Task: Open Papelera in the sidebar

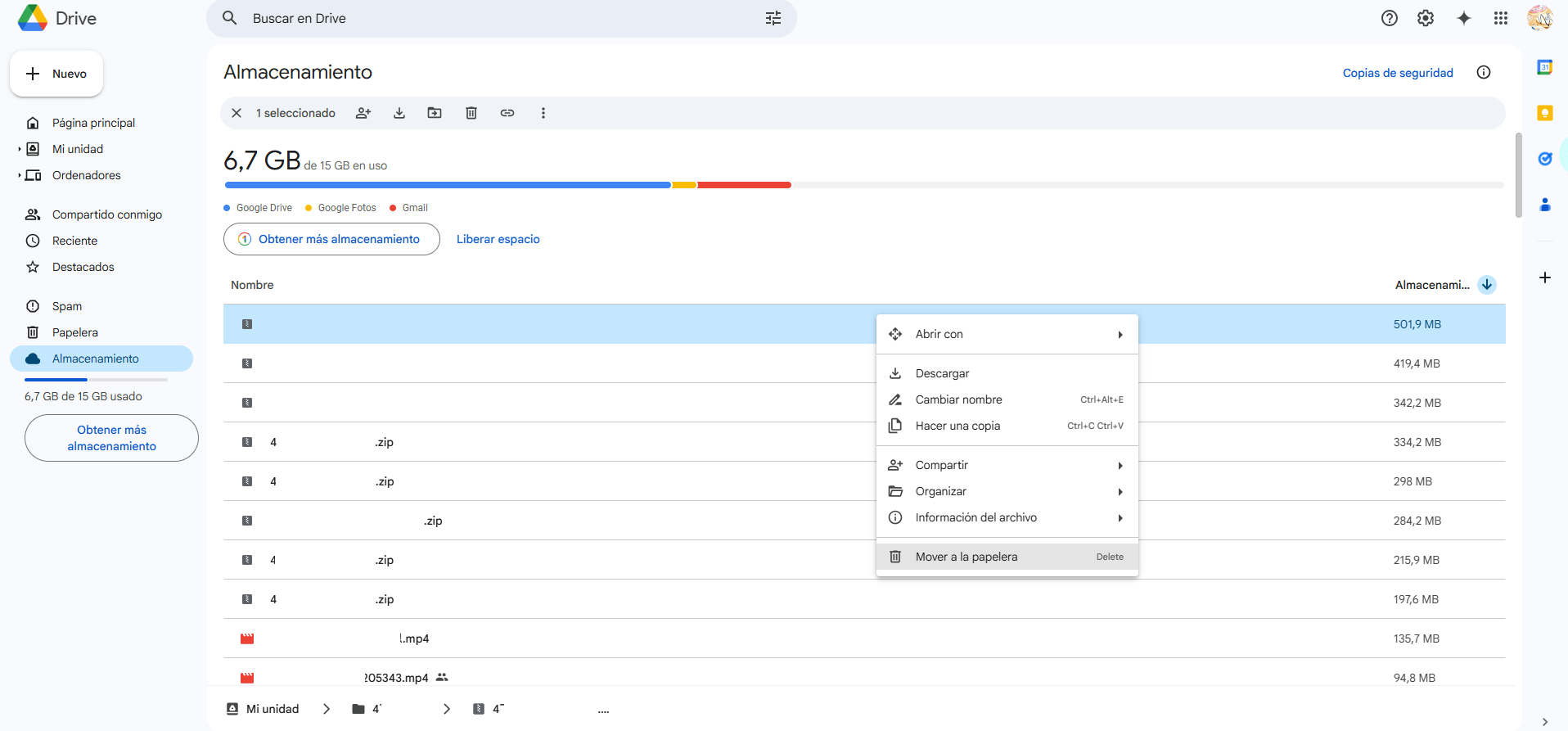Action: point(74,332)
